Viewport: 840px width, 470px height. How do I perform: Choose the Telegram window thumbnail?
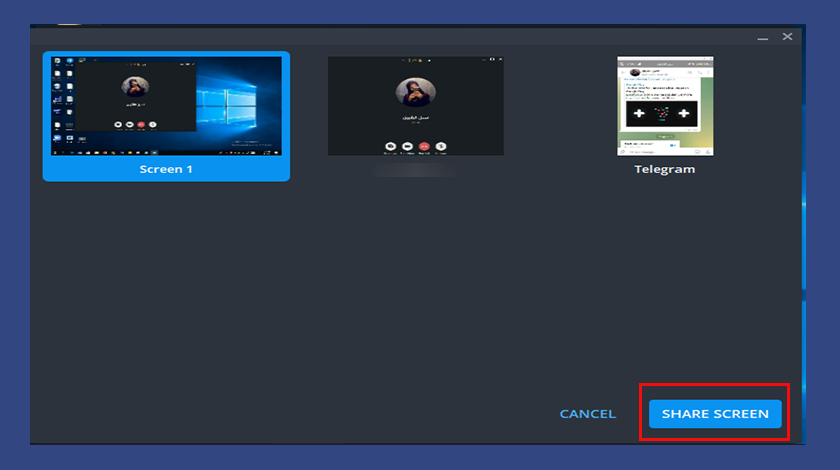[x=665, y=106]
